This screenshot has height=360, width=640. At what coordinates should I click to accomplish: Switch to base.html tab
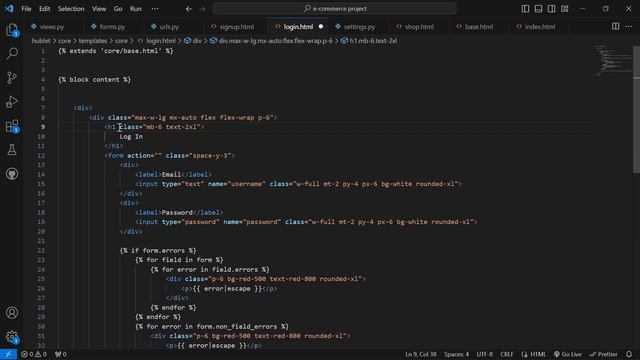479,27
